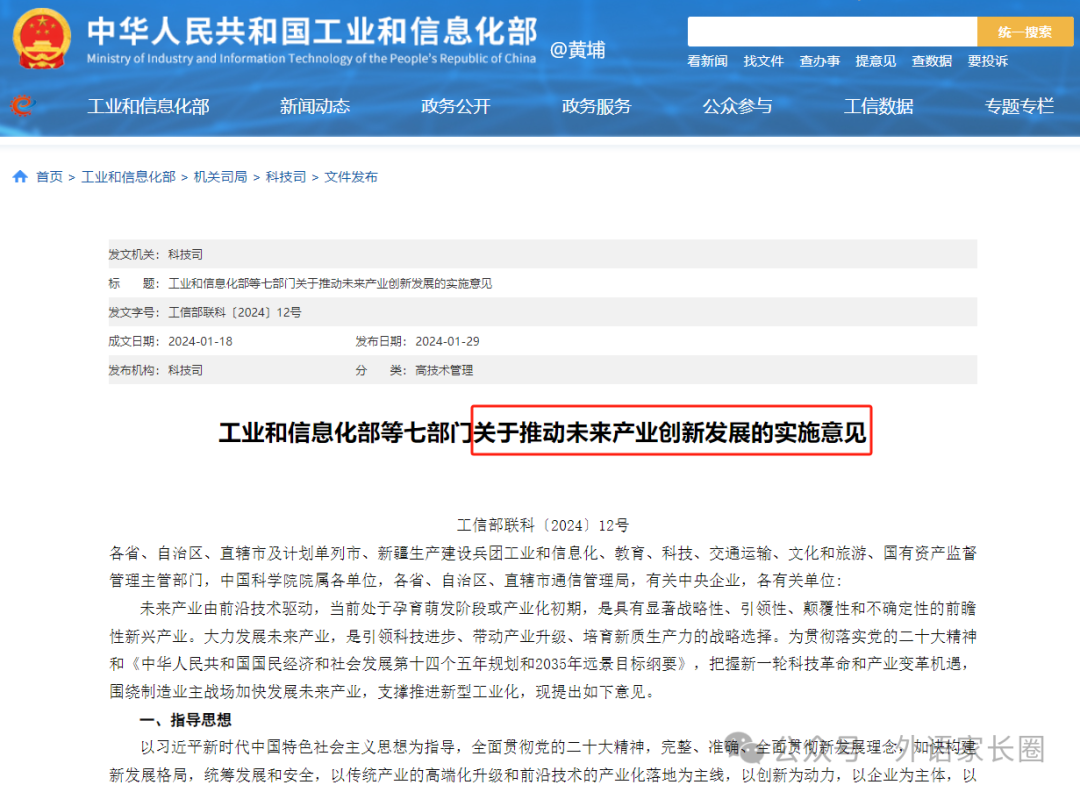Screen dimensions: 1080x792
Task: Go to 首页 in breadcrumb
Action: (49, 177)
